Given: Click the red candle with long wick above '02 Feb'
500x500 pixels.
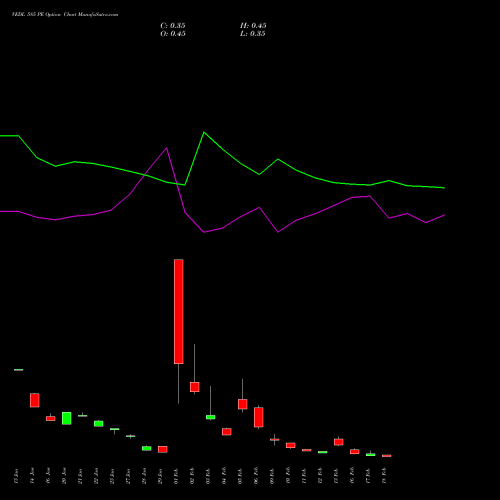Looking at the screenshot, I should [195, 387].
